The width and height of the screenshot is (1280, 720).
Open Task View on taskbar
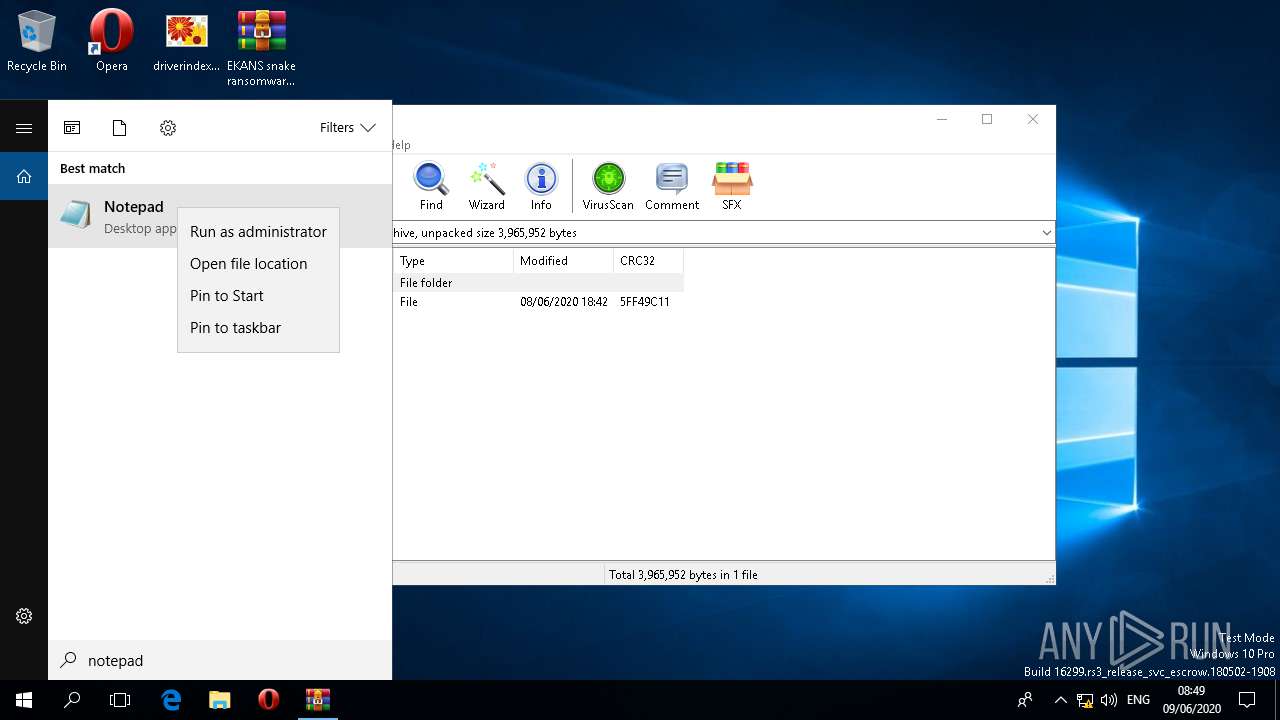(120, 700)
